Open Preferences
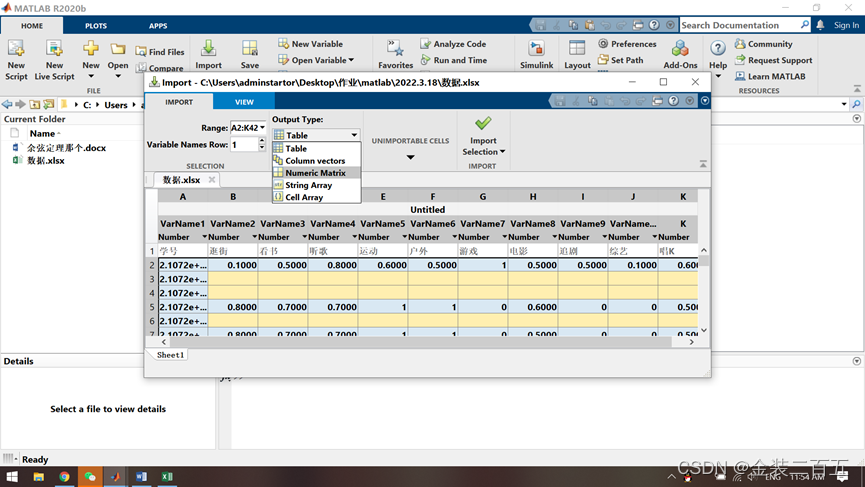 click(627, 44)
